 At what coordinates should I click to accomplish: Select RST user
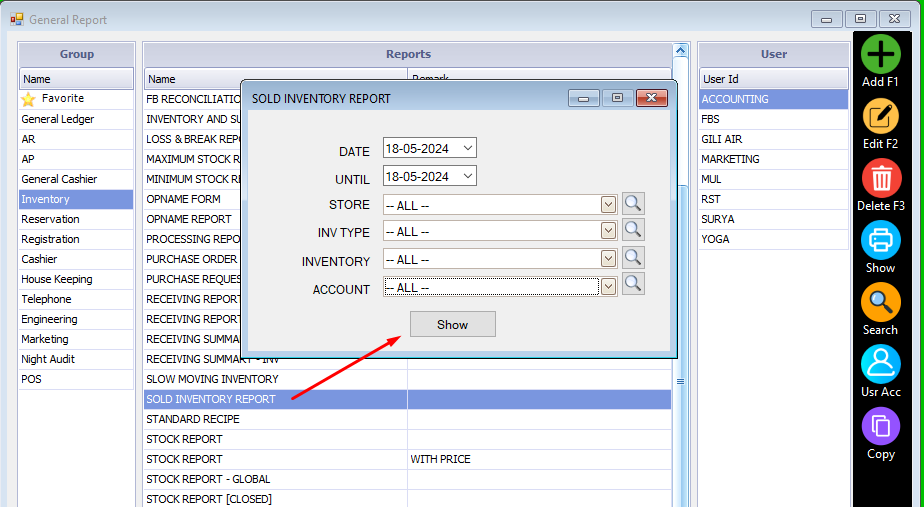[x=773, y=199]
